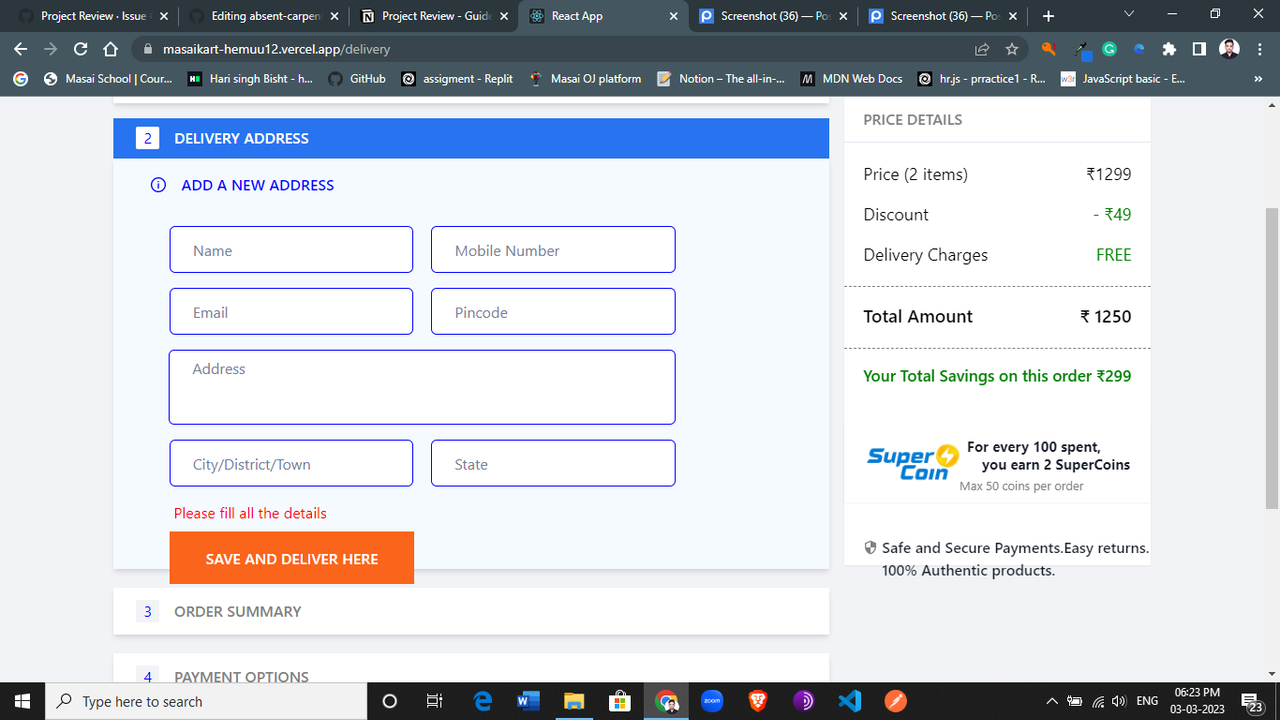Screen dimensions: 1280x720
Task: Open the Hari singh Bisht bookmark
Action: (250, 79)
